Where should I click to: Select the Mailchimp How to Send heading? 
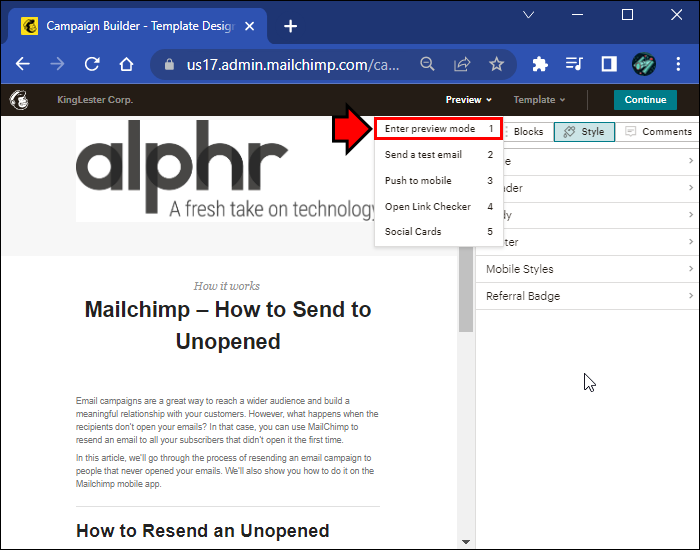pyautogui.click(x=228, y=325)
